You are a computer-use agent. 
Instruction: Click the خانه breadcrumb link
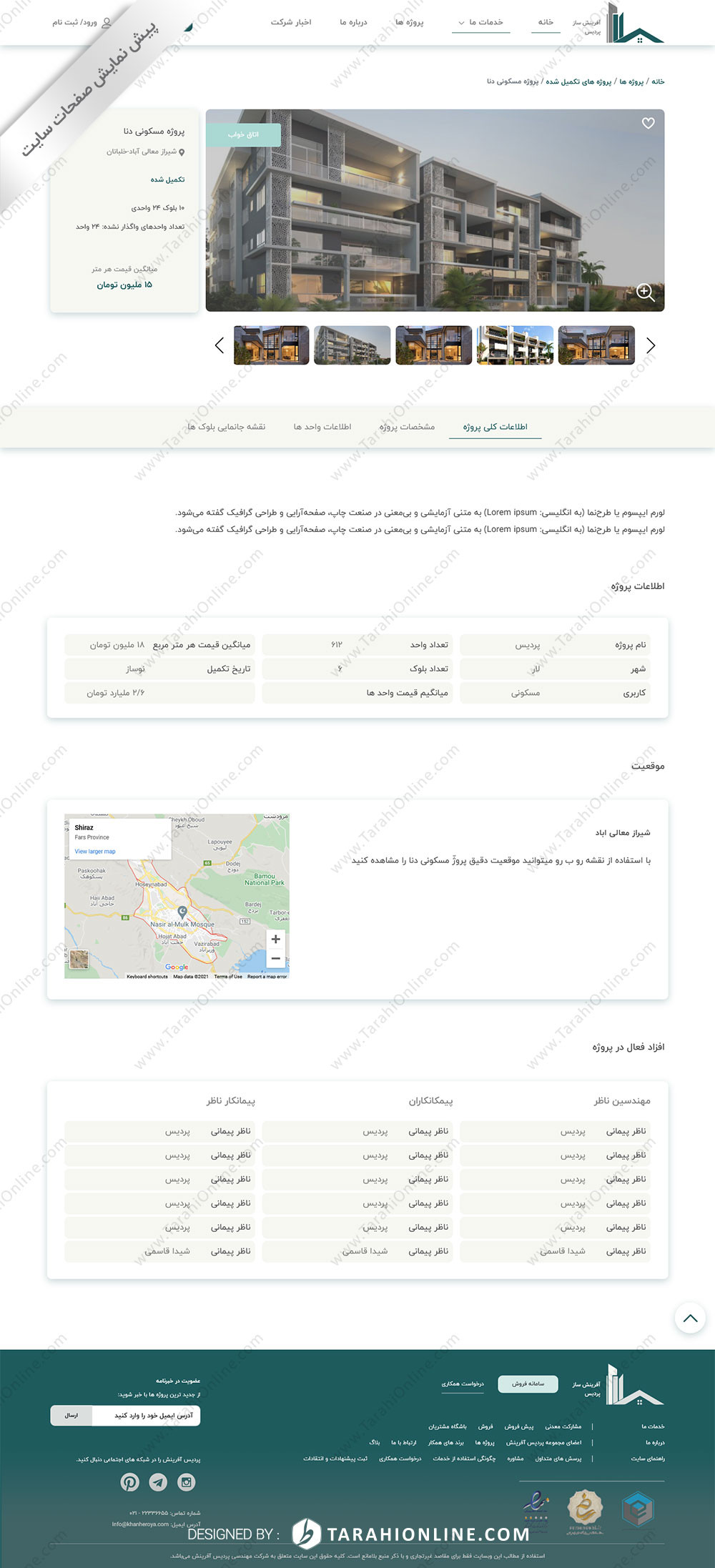coord(658,82)
